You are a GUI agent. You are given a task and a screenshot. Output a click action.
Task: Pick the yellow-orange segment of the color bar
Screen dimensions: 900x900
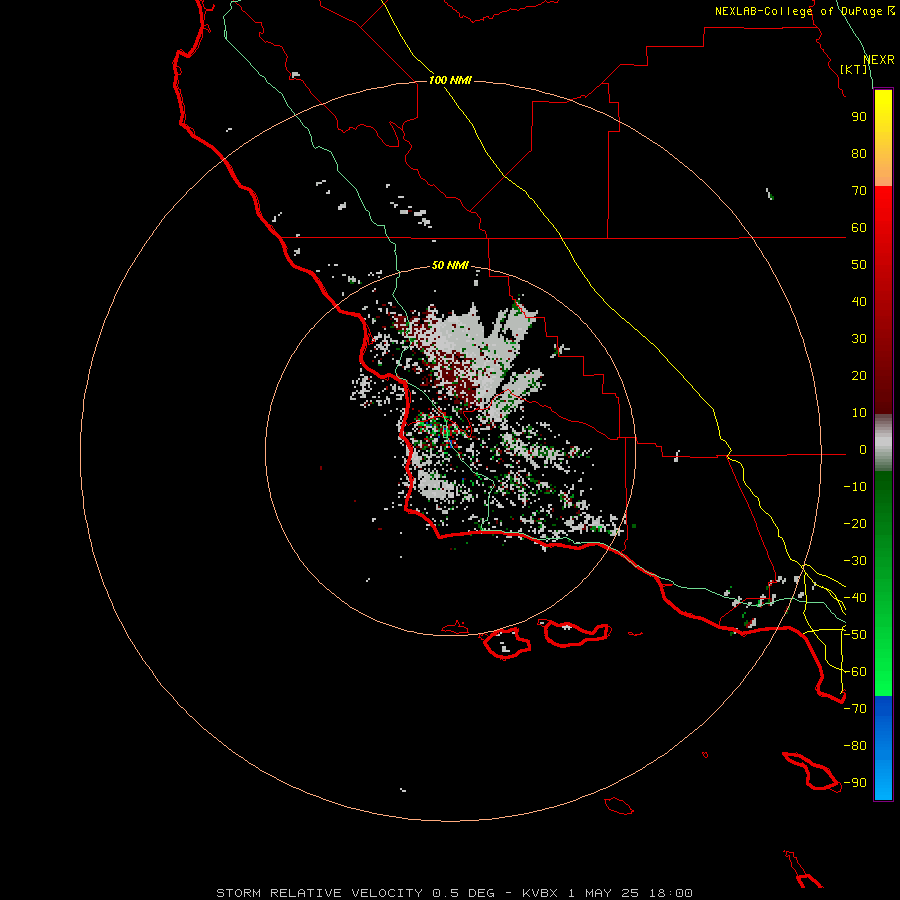(x=883, y=138)
